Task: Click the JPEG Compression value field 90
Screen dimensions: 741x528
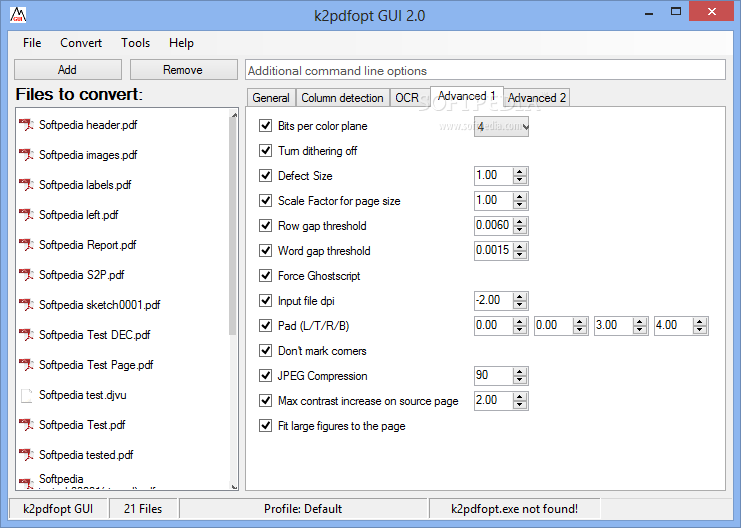Action: coord(493,375)
